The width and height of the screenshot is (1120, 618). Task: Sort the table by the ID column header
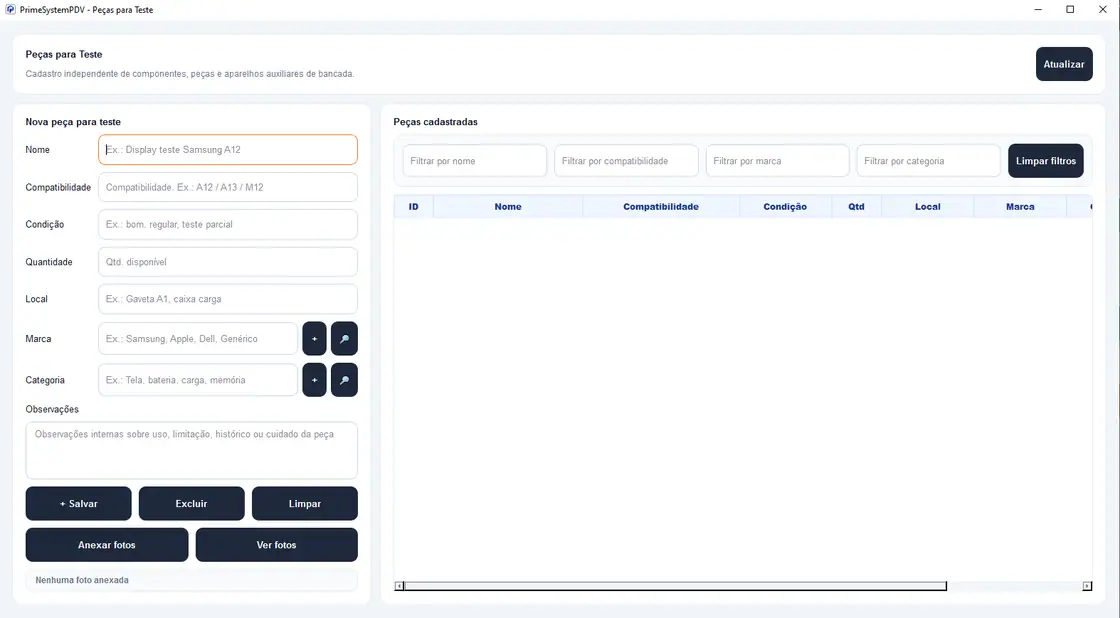[x=414, y=206]
